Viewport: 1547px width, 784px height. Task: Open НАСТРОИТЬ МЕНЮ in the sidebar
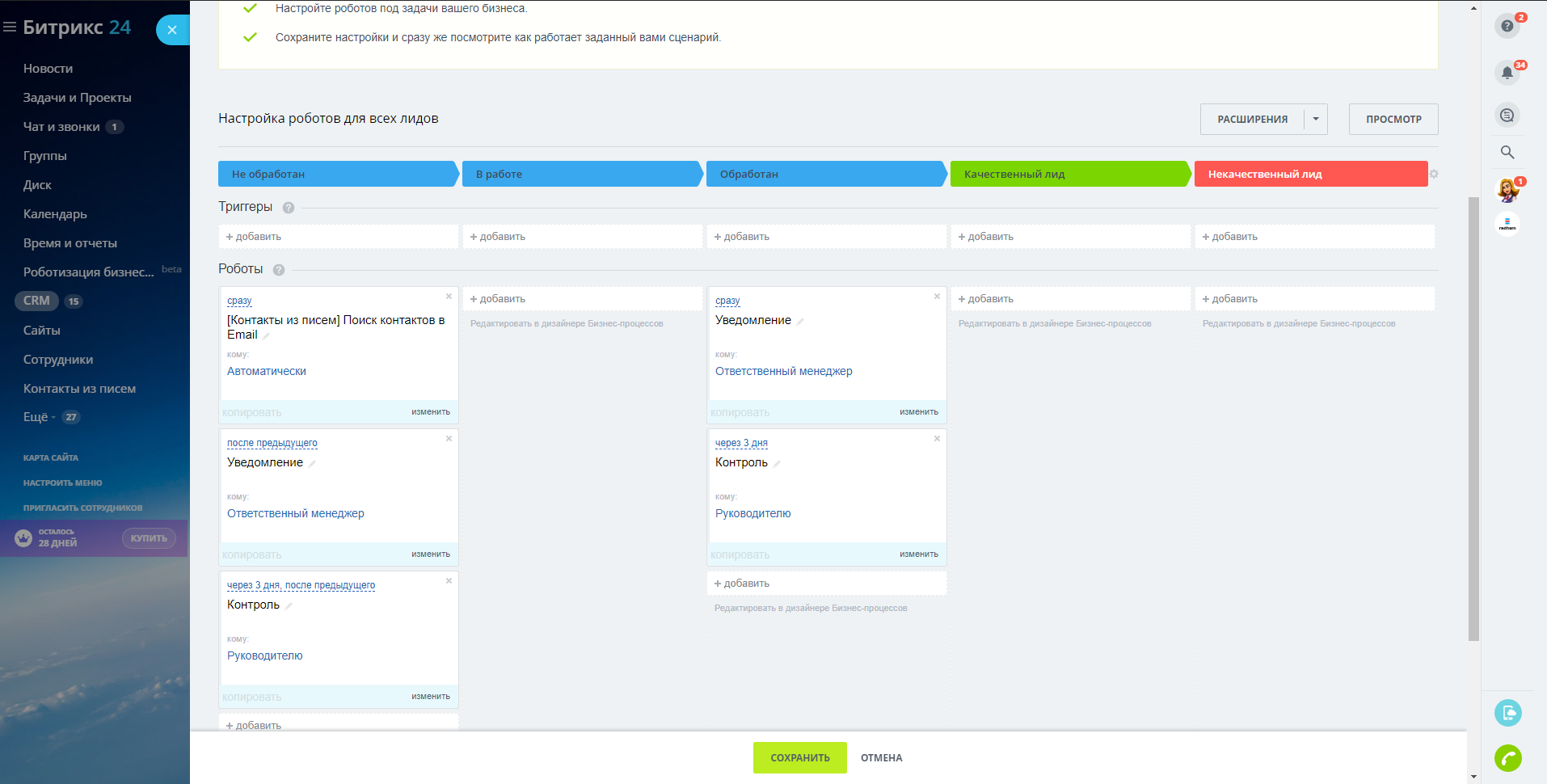(x=62, y=483)
